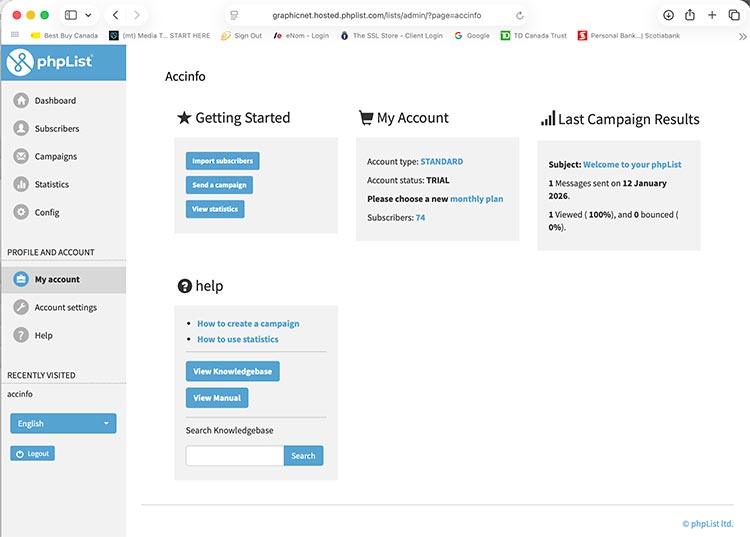This screenshot has width=750, height=537.
Task: Click the Search Knowledgebase text field
Action: (x=235, y=456)
